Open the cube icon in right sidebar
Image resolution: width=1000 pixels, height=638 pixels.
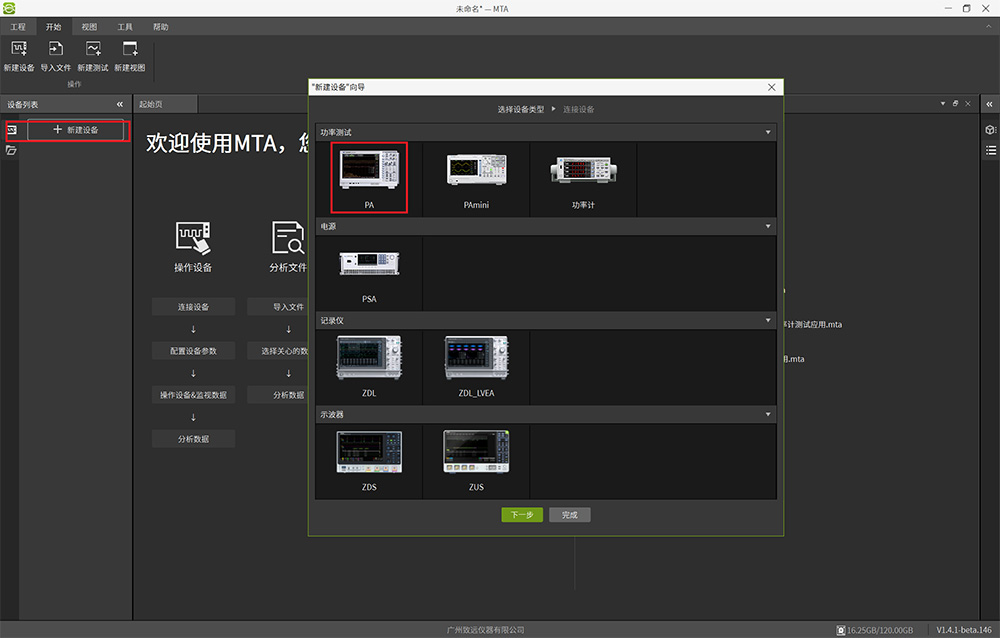[x=990, y=130]
